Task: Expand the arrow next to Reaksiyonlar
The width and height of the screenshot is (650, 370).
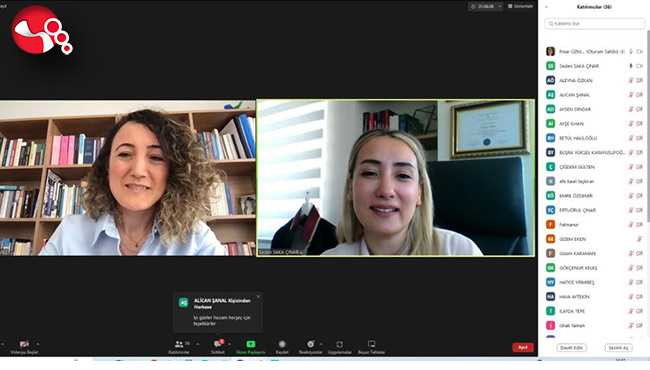Action: [x=321, y=344]
